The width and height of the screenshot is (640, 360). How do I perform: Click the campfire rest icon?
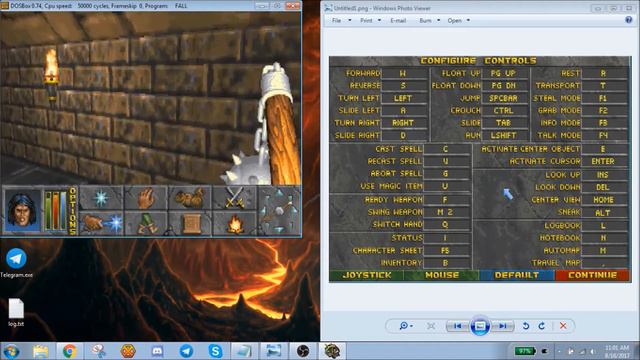(234, 224)
